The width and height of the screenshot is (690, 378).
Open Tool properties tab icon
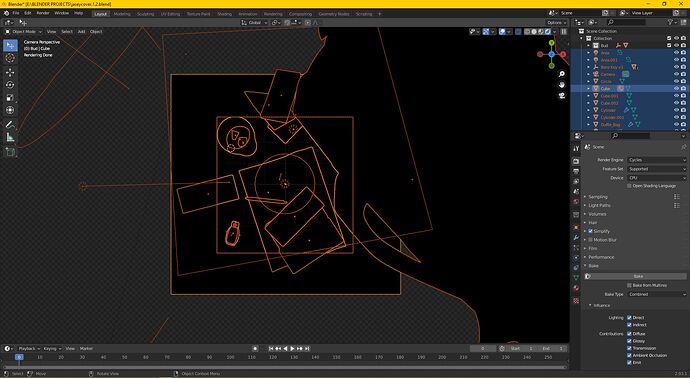[x=576, y=149]
